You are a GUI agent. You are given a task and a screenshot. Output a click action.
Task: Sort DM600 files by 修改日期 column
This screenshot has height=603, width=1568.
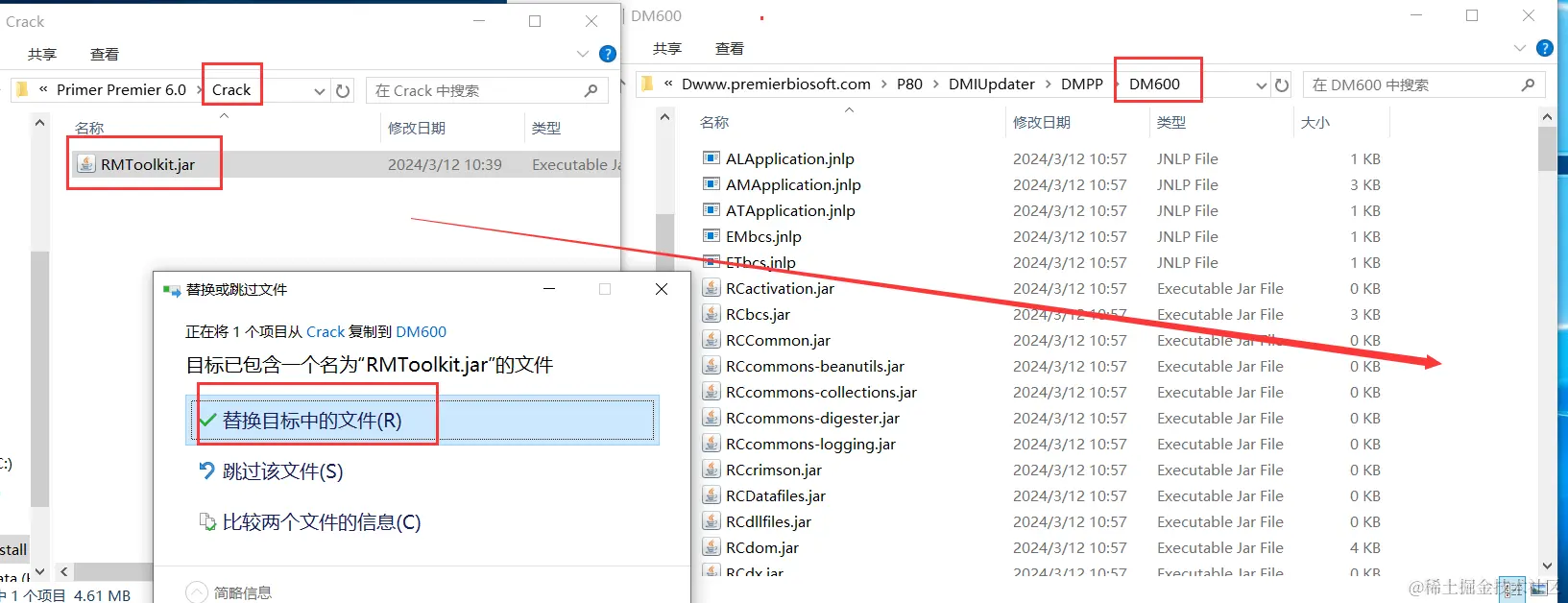coord(1042,122)
